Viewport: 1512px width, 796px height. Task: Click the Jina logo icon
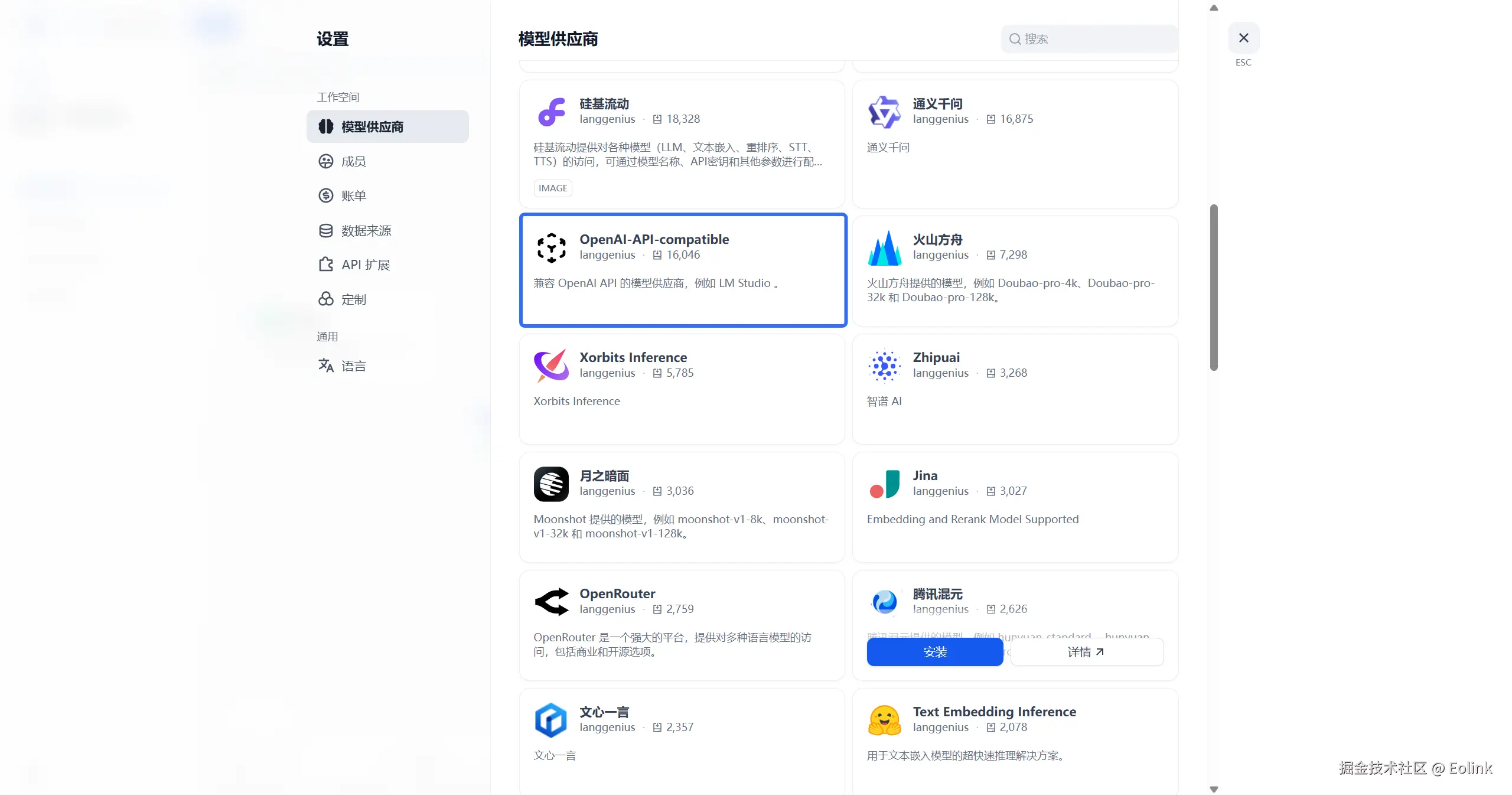point(884,484)
